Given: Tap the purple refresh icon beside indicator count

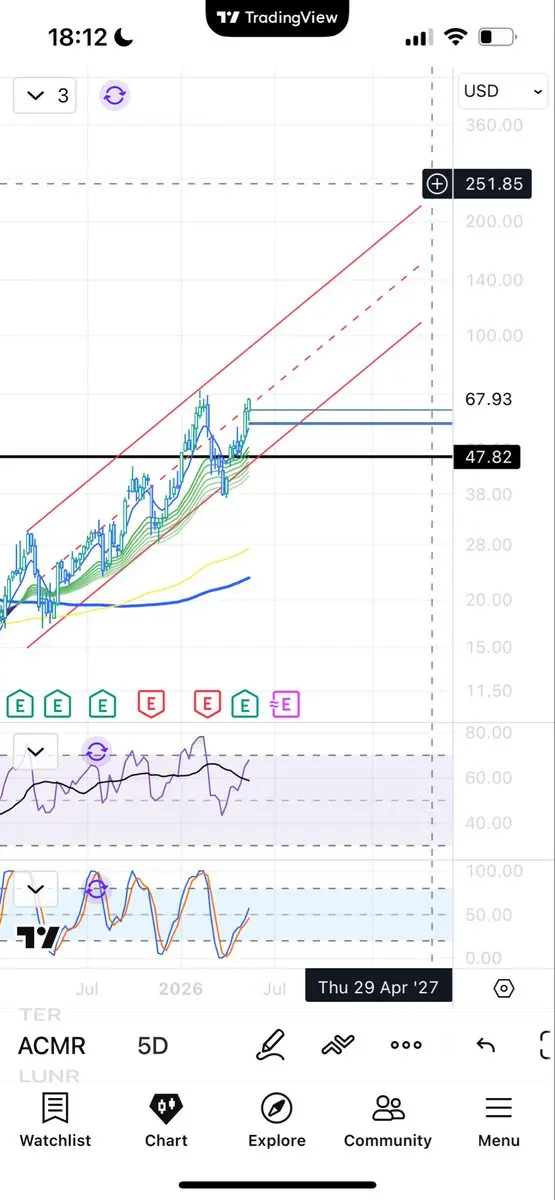Looking at the screenshot, I should tap(115, 96).
